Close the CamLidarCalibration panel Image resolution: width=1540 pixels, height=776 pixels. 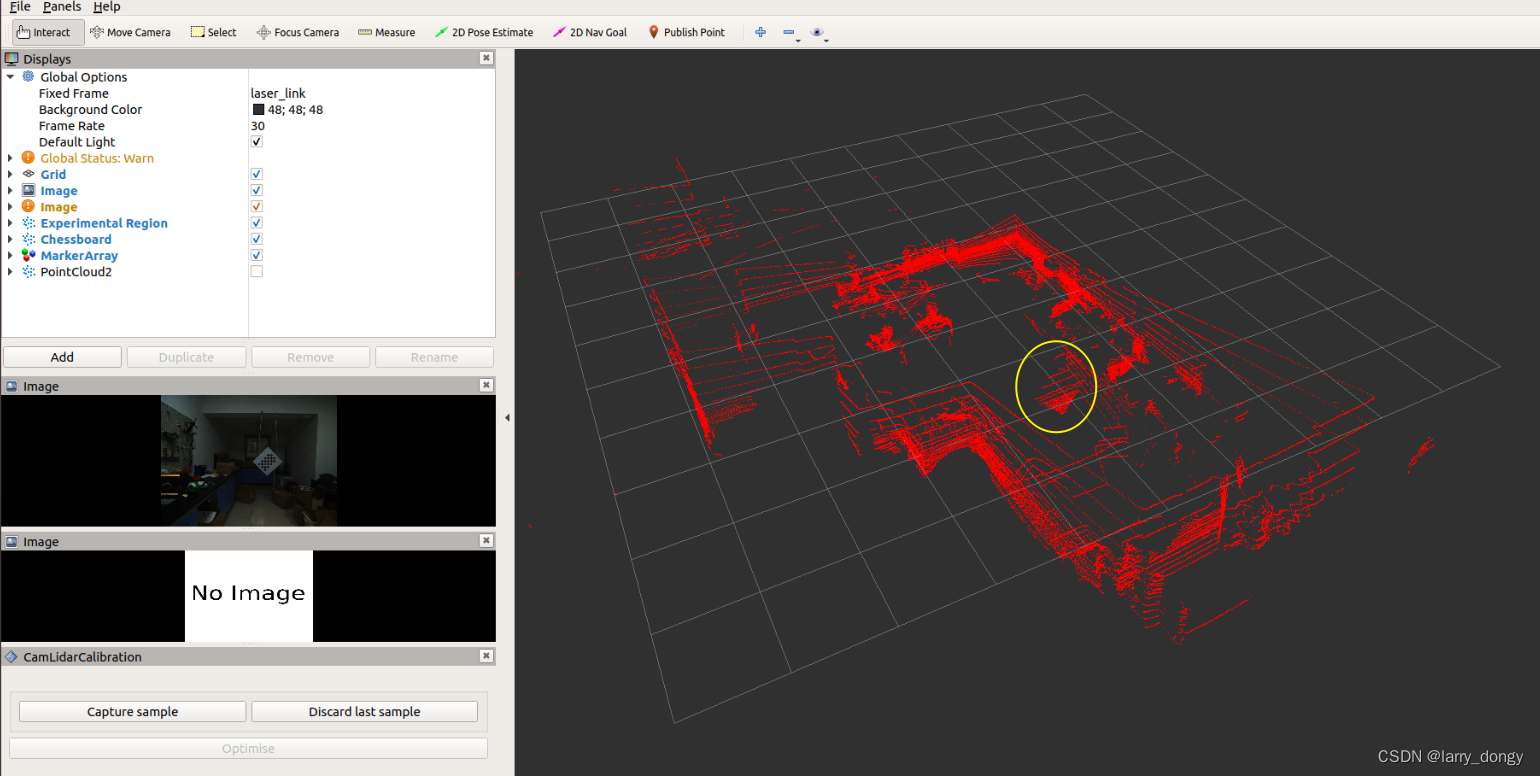coord(486,656)
